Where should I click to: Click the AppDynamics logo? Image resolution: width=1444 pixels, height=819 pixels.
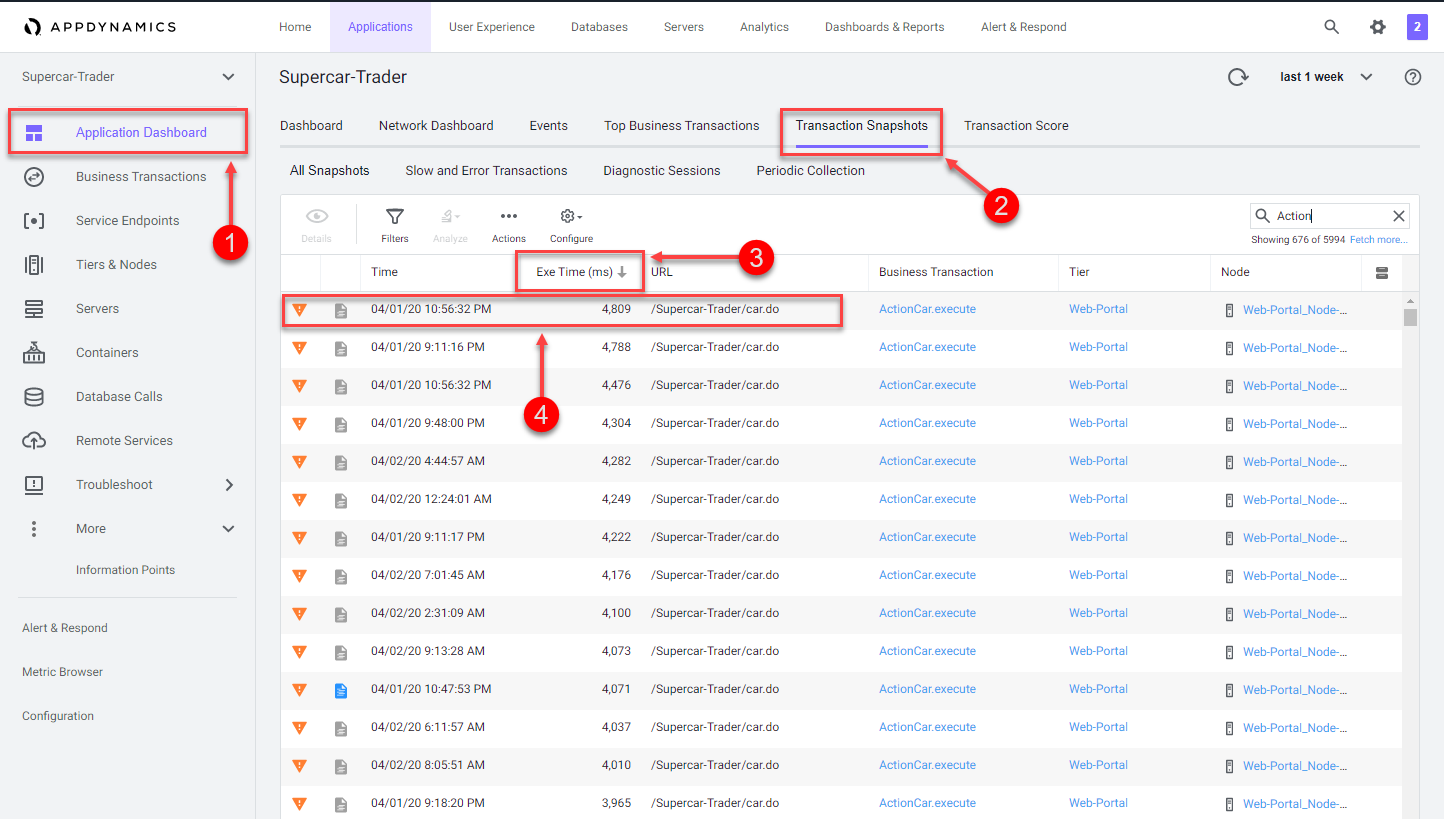(x=99, y=27)
